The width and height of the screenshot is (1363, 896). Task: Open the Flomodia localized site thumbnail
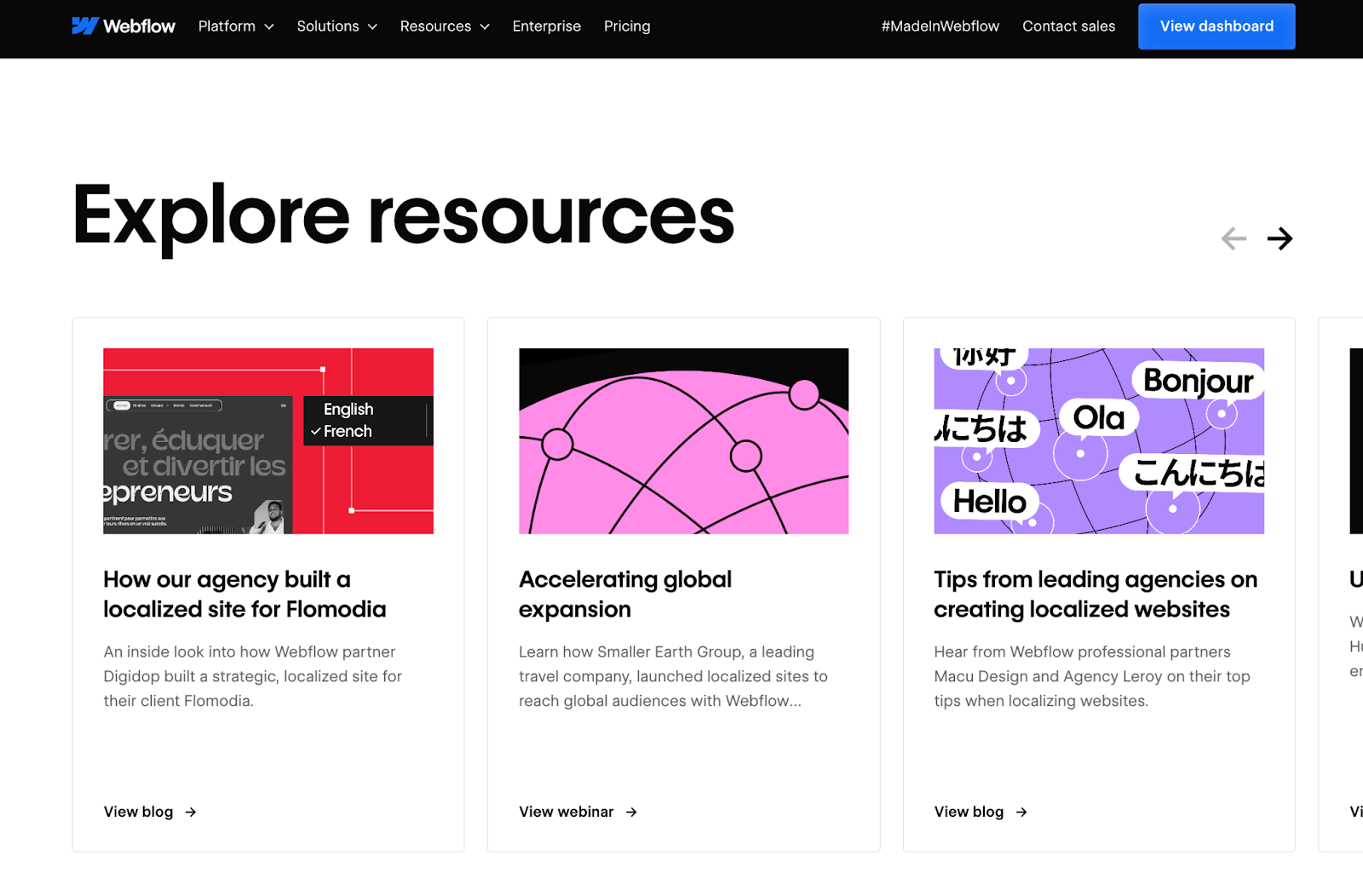[268, 441]
